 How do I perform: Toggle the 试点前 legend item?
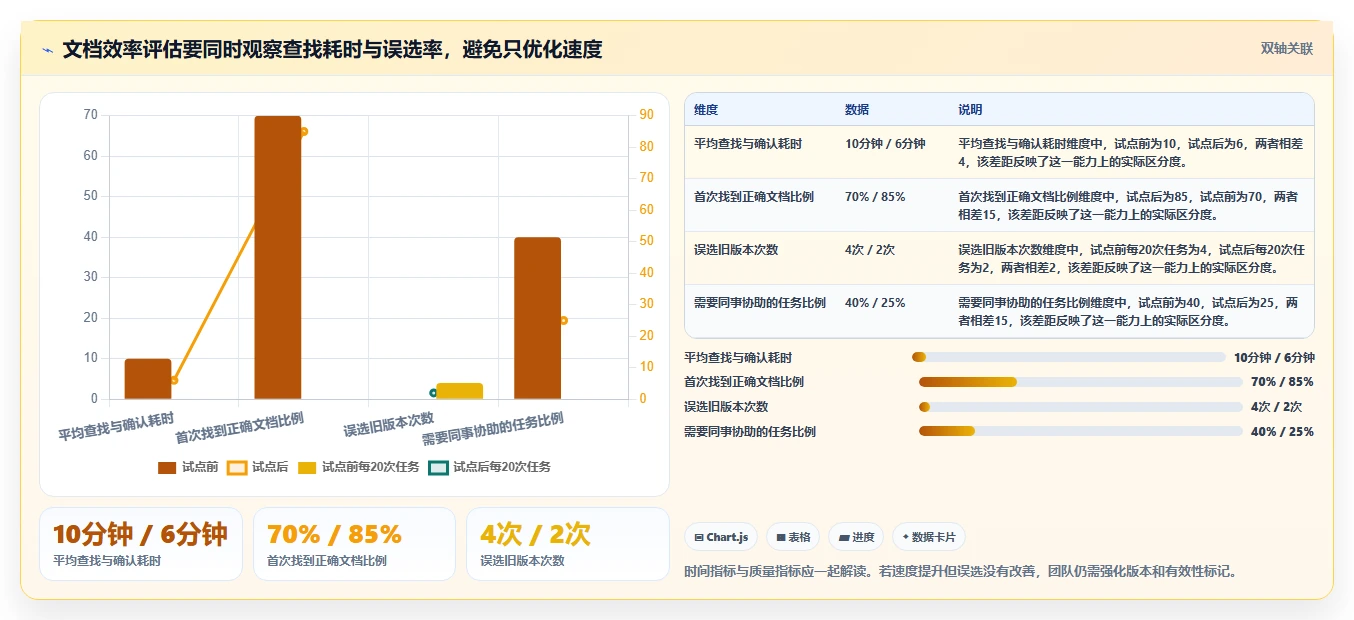[189, 467]
